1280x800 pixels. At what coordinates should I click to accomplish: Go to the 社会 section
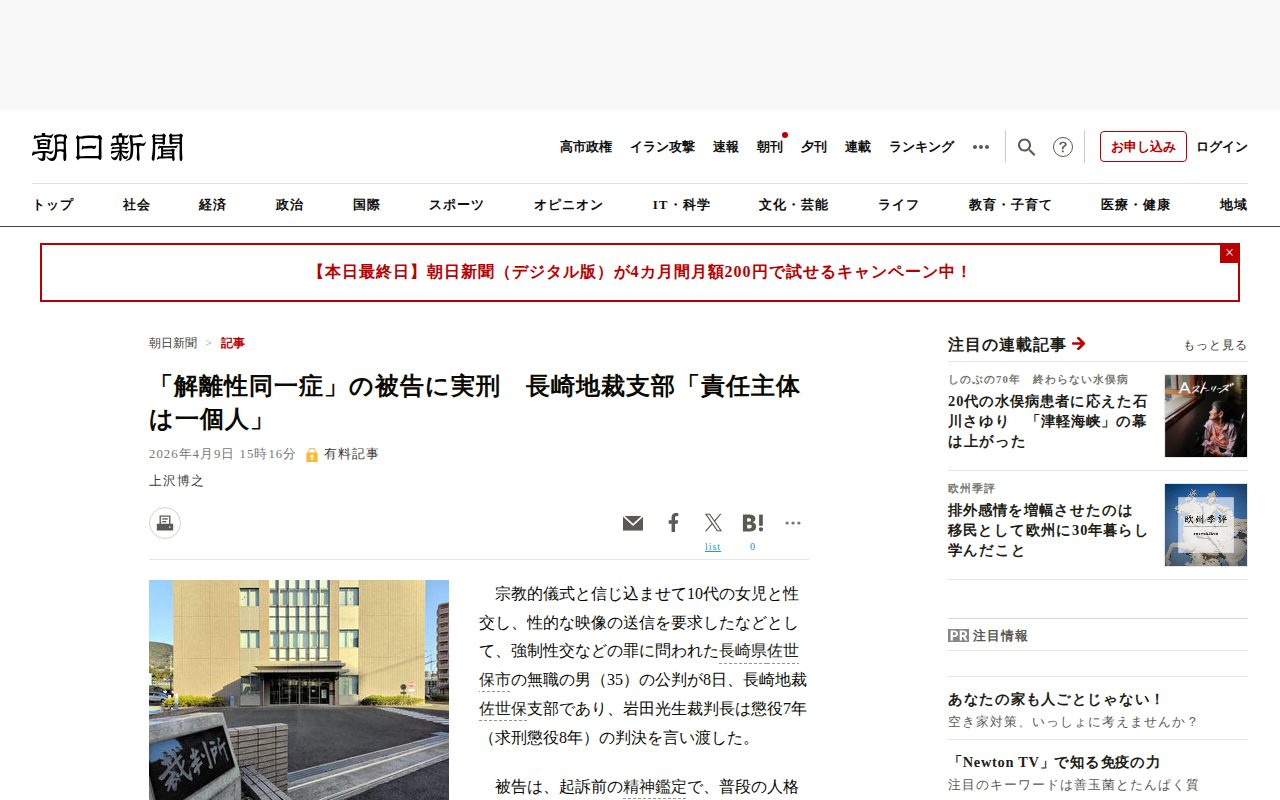click(137, 205)
